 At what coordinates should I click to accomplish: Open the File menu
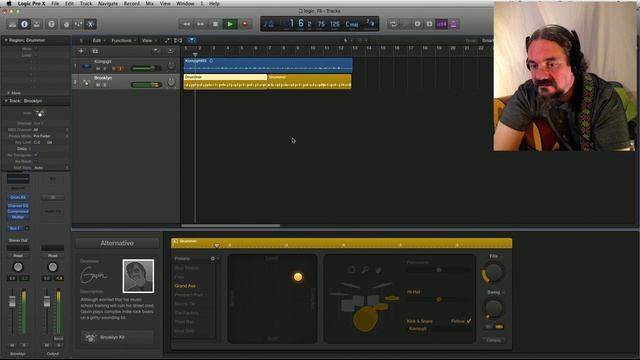[x=55, y=3]
